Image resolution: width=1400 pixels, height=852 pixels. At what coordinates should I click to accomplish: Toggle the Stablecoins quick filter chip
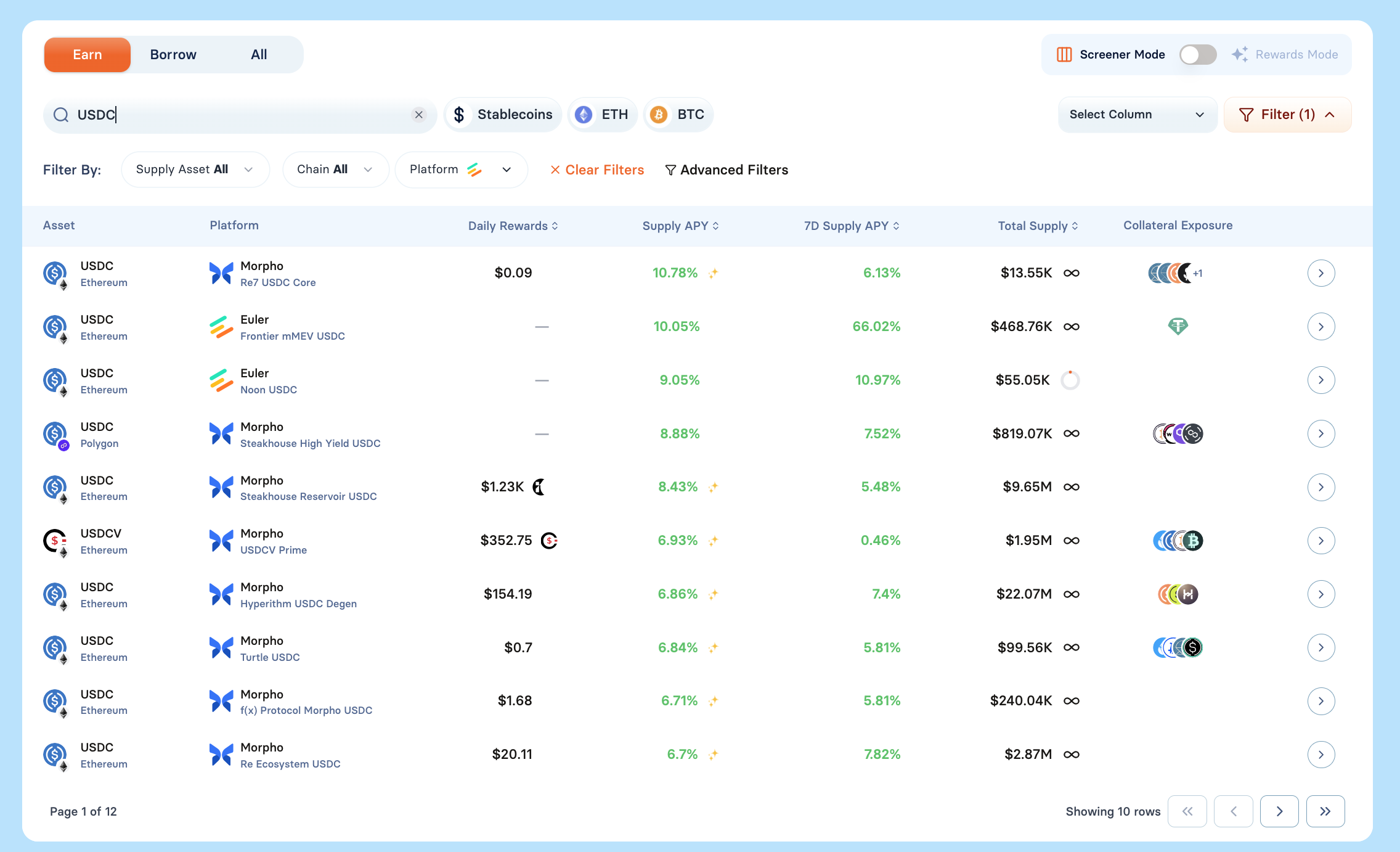point(503,115)
